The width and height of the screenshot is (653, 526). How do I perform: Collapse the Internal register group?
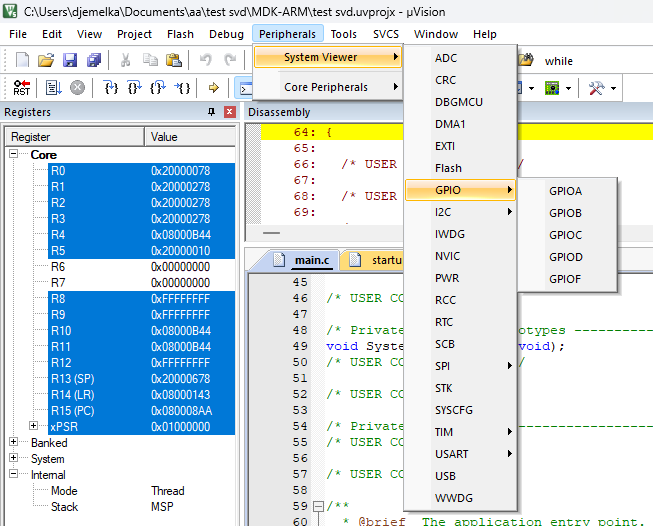13,474
